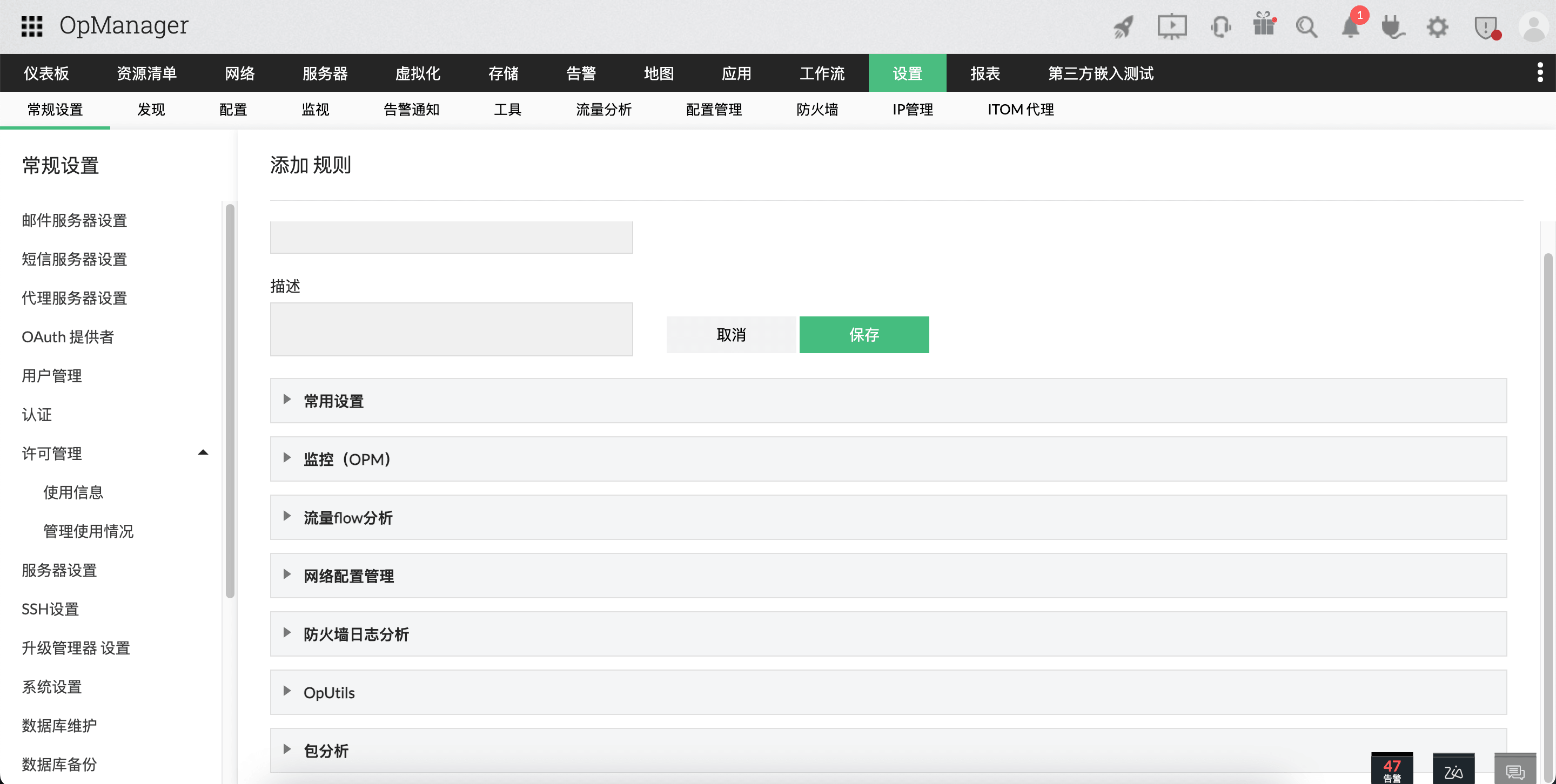The image size is (1556, 784).
Task: Collapse the 许可管理 sidebar group
Action: (x=203, y=451)
